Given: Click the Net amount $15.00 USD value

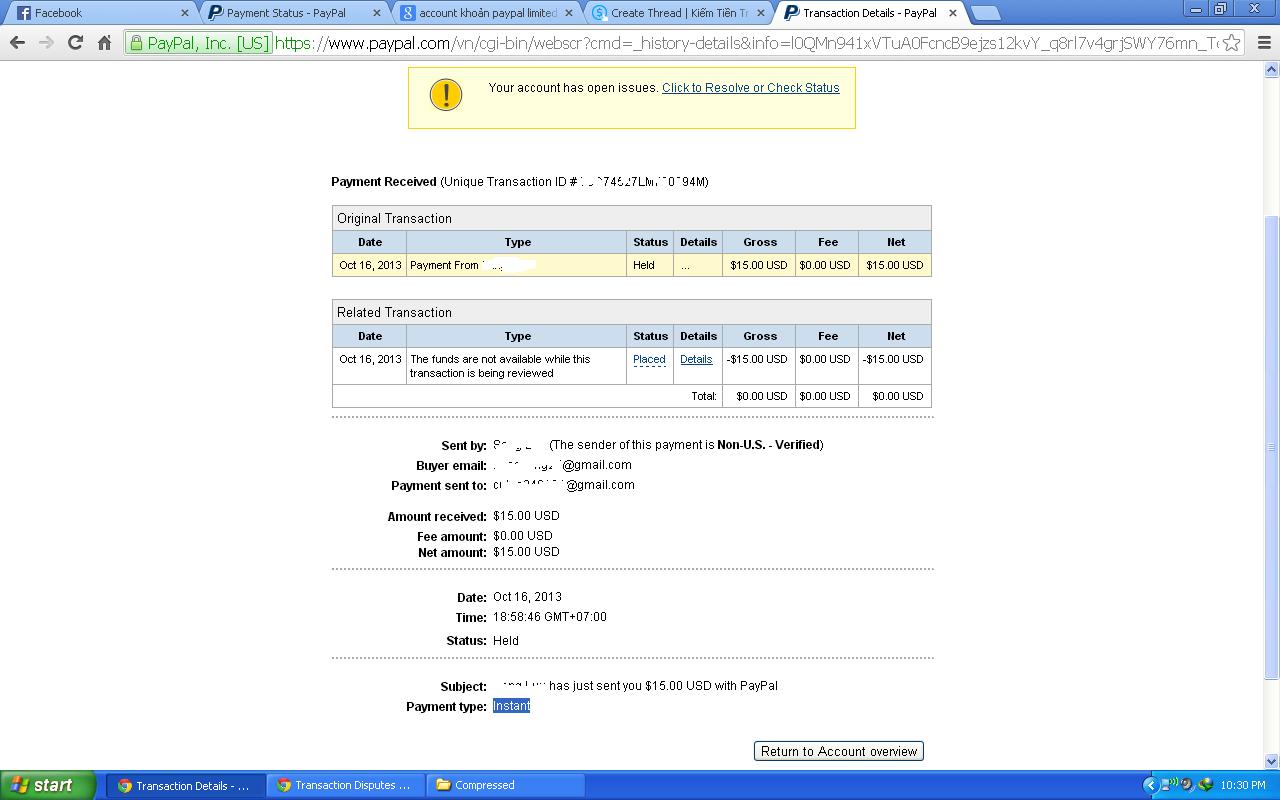Looking at the screenshot, I should (x=526, y=552).
